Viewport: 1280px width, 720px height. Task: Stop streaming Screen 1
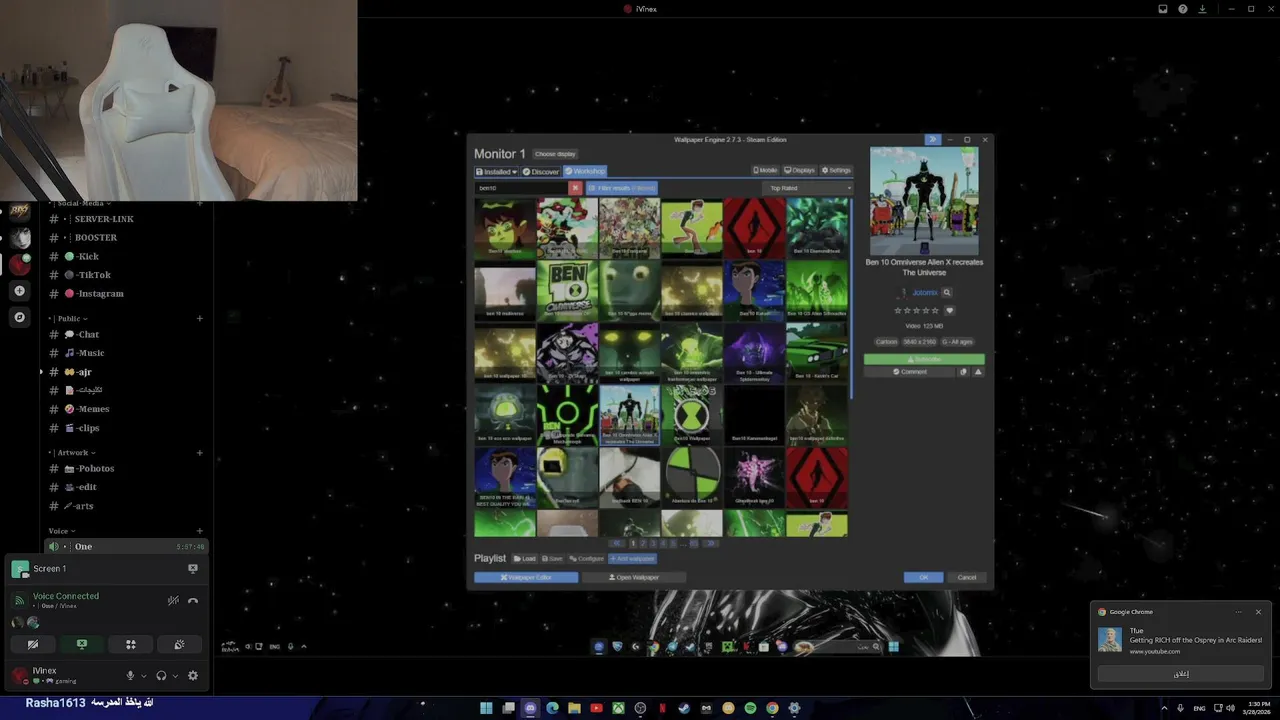pyautogui.click(x=193, y=568)
